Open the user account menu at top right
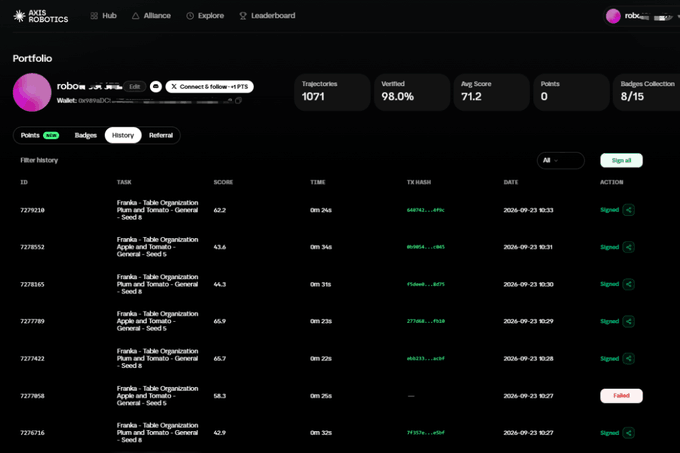This screenshot has width=680, height=453. point(644,16)
